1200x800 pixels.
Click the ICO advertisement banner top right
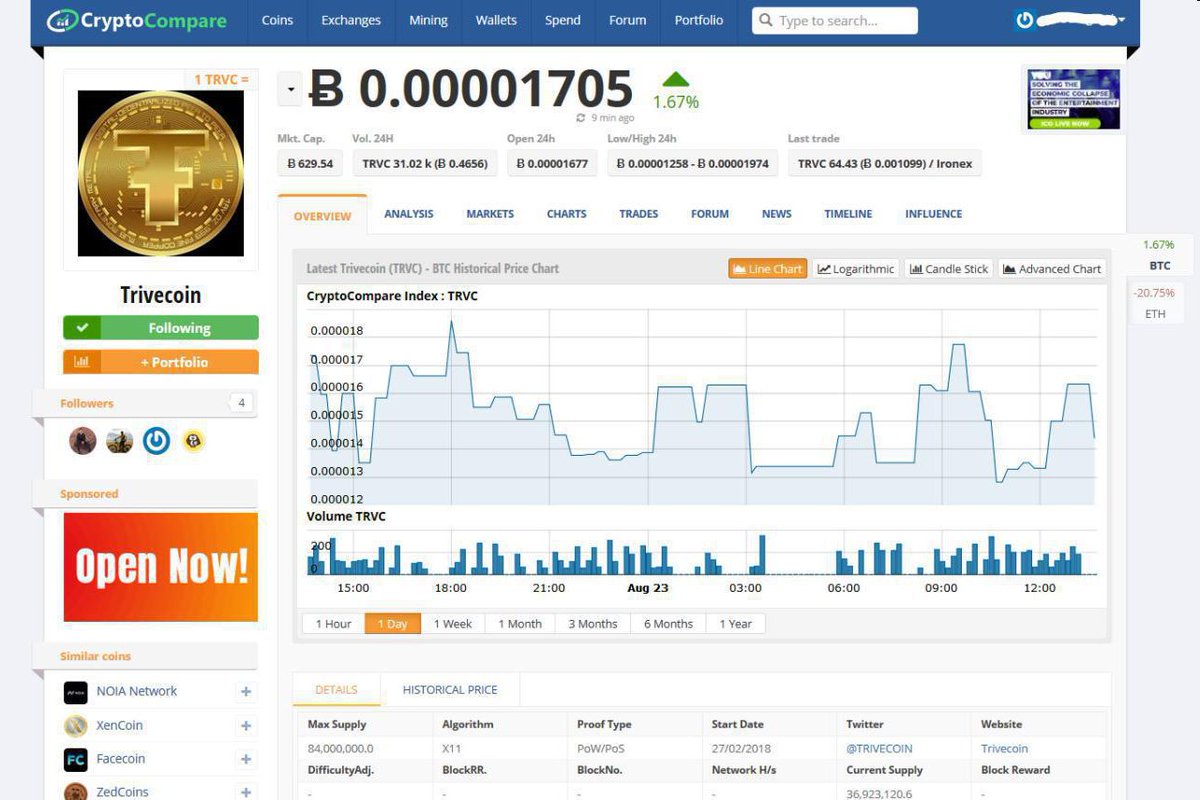click(x=1074, y=99)
